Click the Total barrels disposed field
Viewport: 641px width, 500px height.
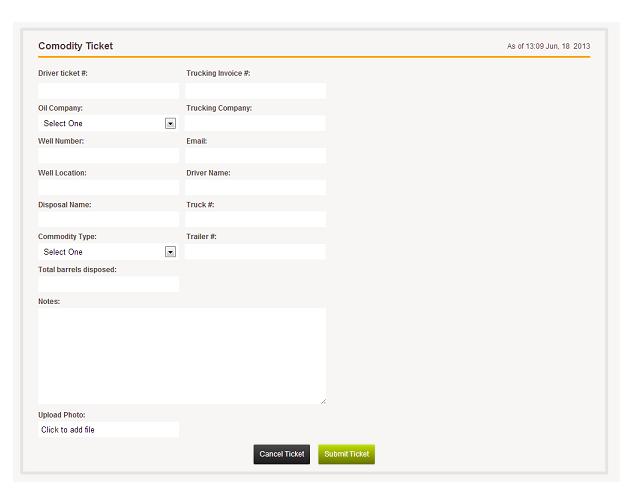pyautogui.click(x=108, y=284)
